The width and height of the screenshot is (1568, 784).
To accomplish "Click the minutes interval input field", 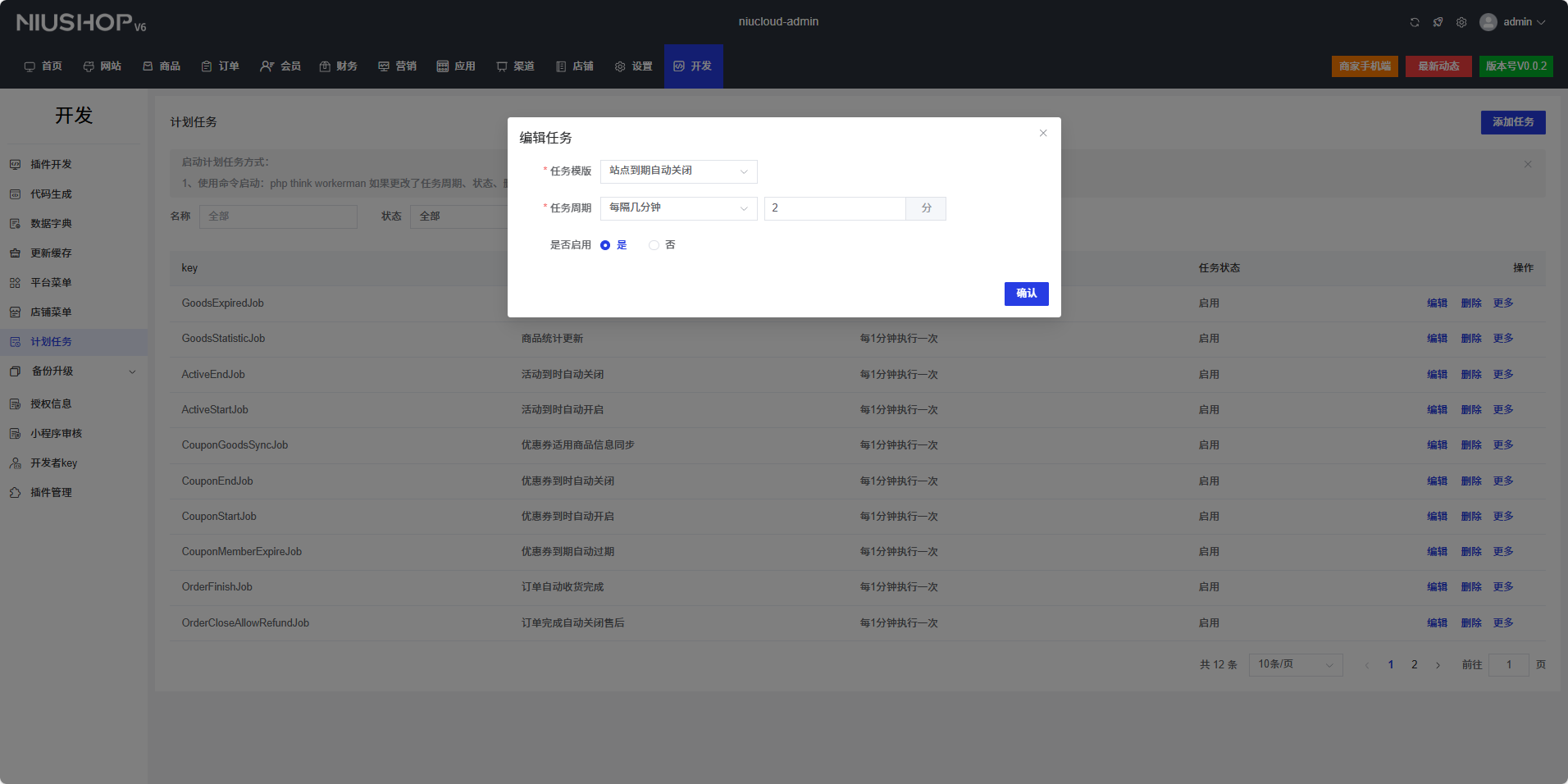I will (x=834, y=208).
